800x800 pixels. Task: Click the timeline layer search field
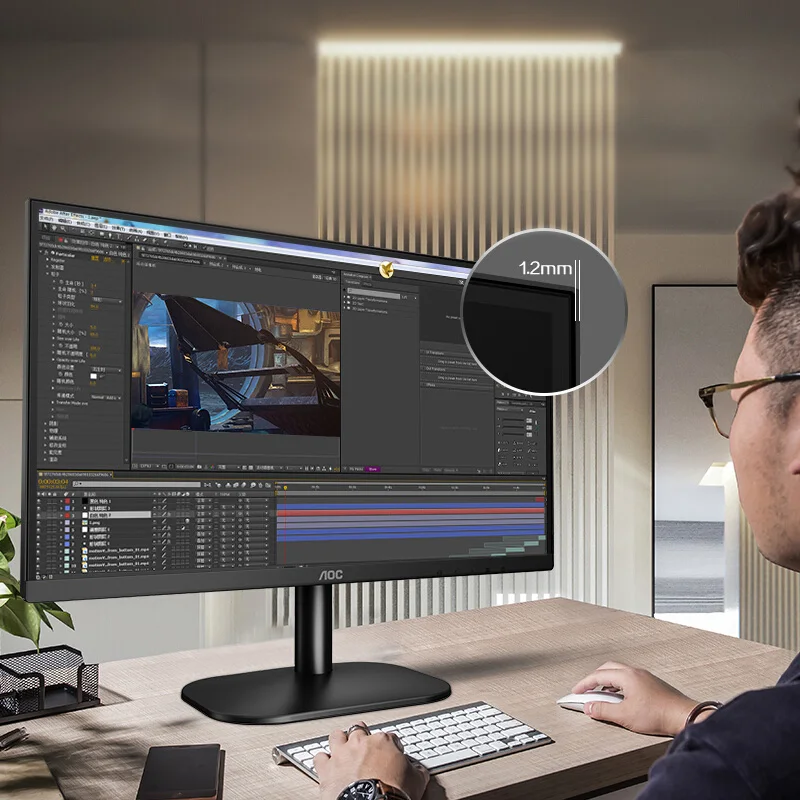click(136, 484)
